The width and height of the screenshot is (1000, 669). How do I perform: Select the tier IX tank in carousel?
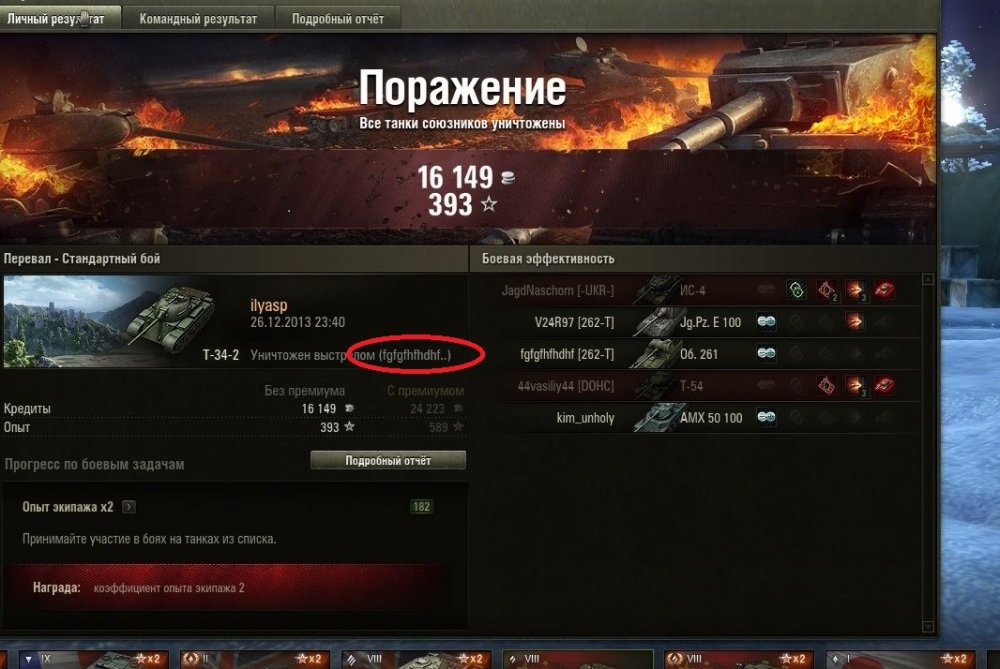coord(92,659)
